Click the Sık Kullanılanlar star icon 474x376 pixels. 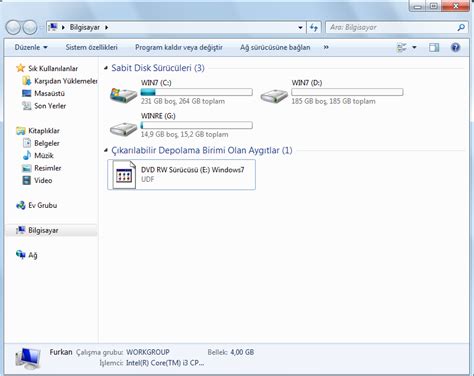click(x=21, y=68)
